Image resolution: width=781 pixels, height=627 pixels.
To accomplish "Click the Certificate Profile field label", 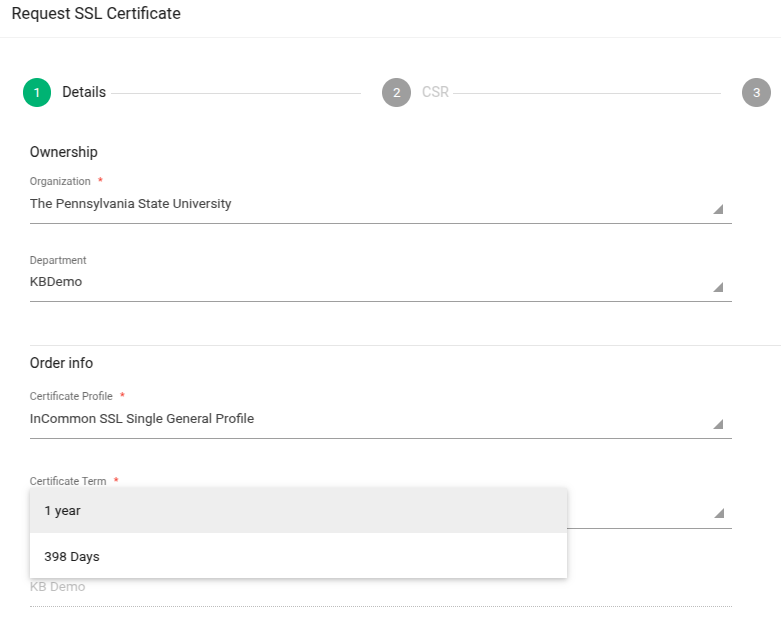I will 71,396.
